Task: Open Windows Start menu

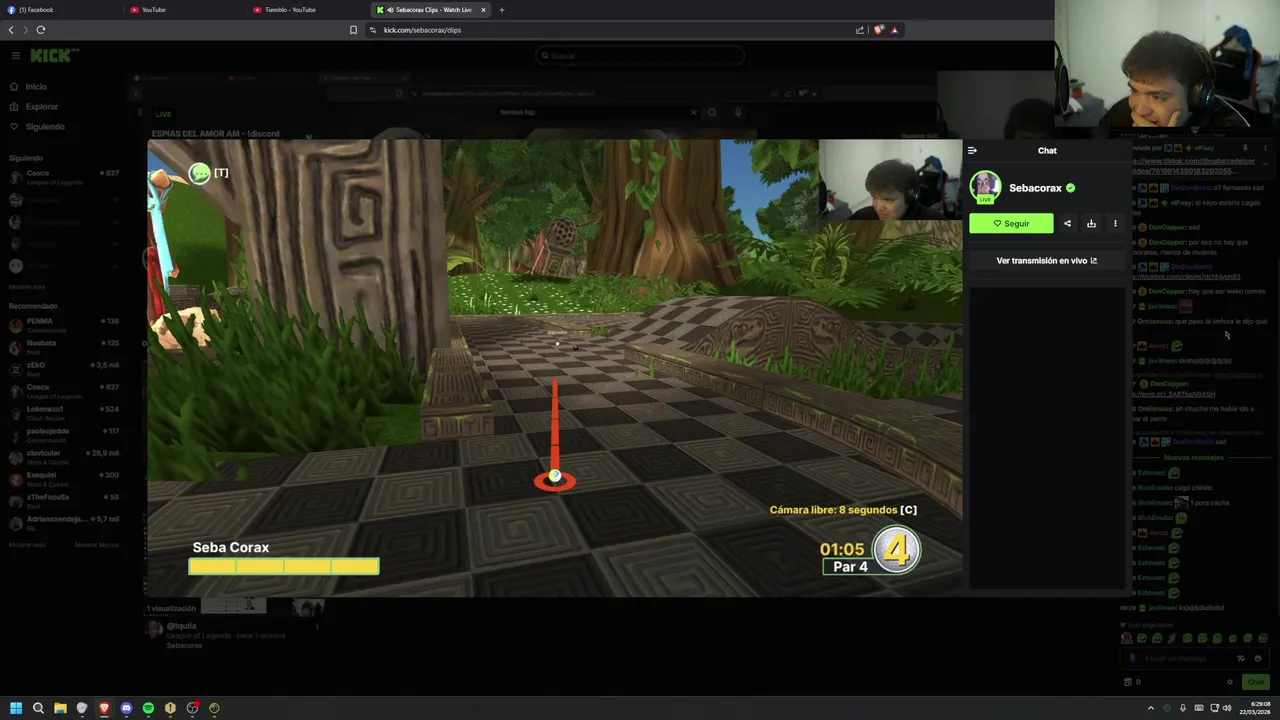Action: (16, 708)
